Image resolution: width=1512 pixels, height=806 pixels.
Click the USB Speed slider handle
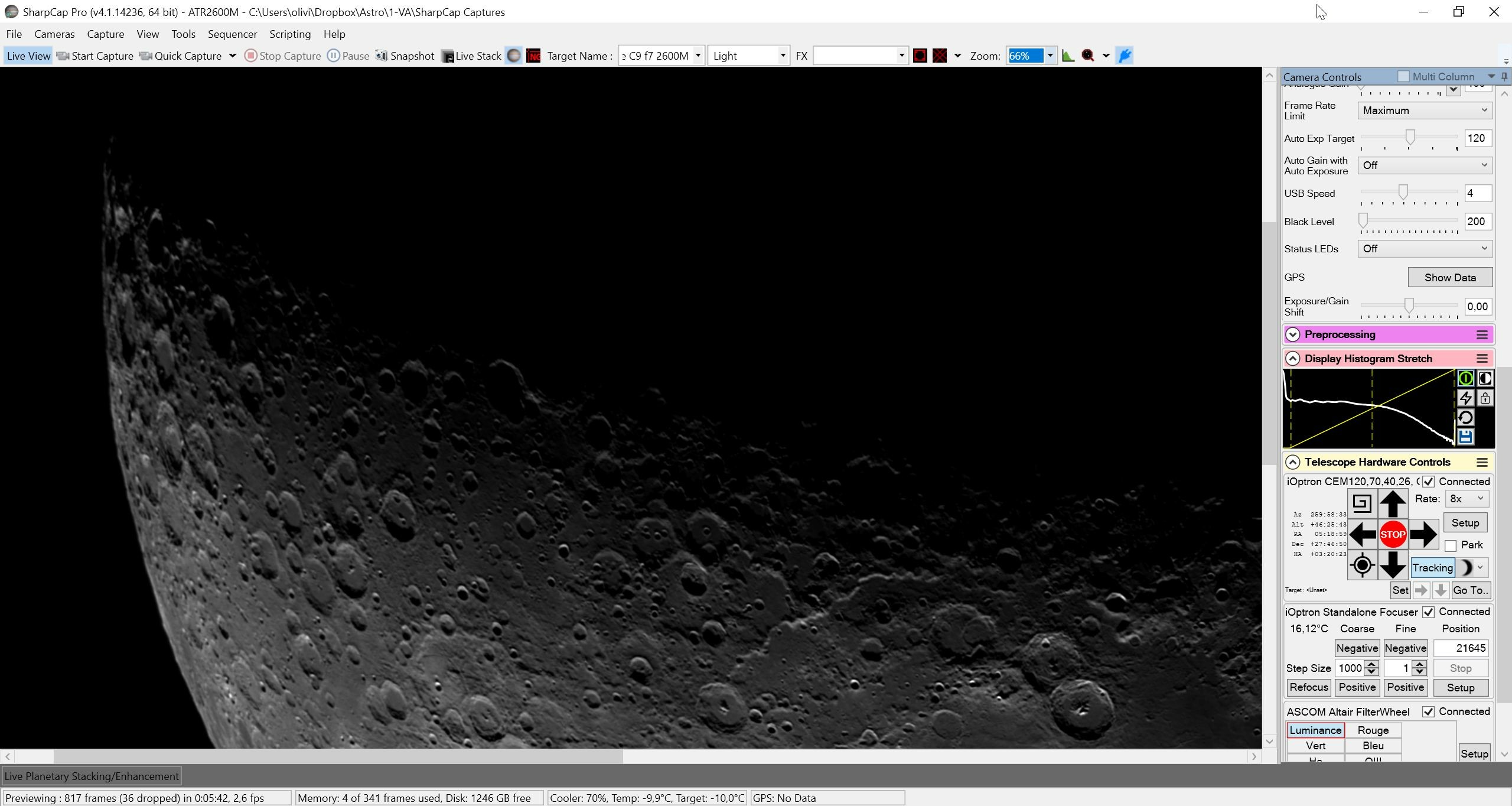[1403, 192]
